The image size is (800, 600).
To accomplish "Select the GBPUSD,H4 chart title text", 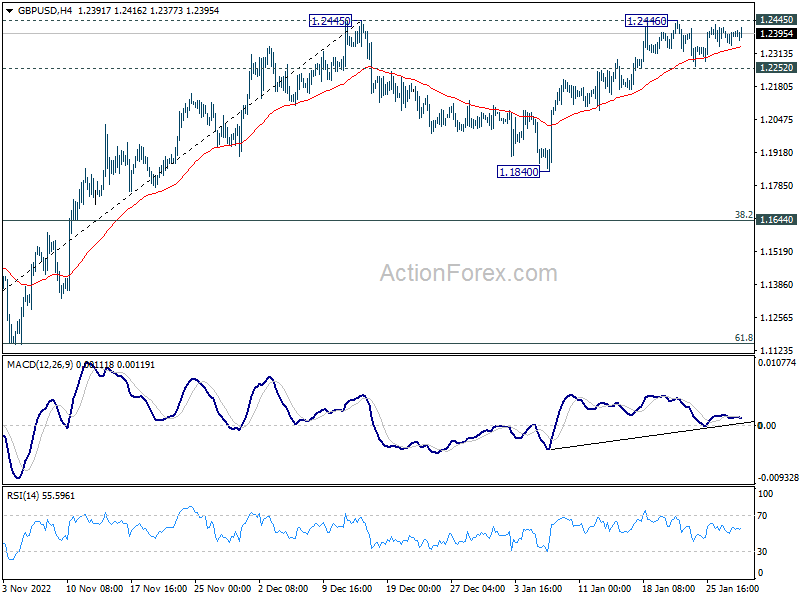I will click(x=45, y=11).
